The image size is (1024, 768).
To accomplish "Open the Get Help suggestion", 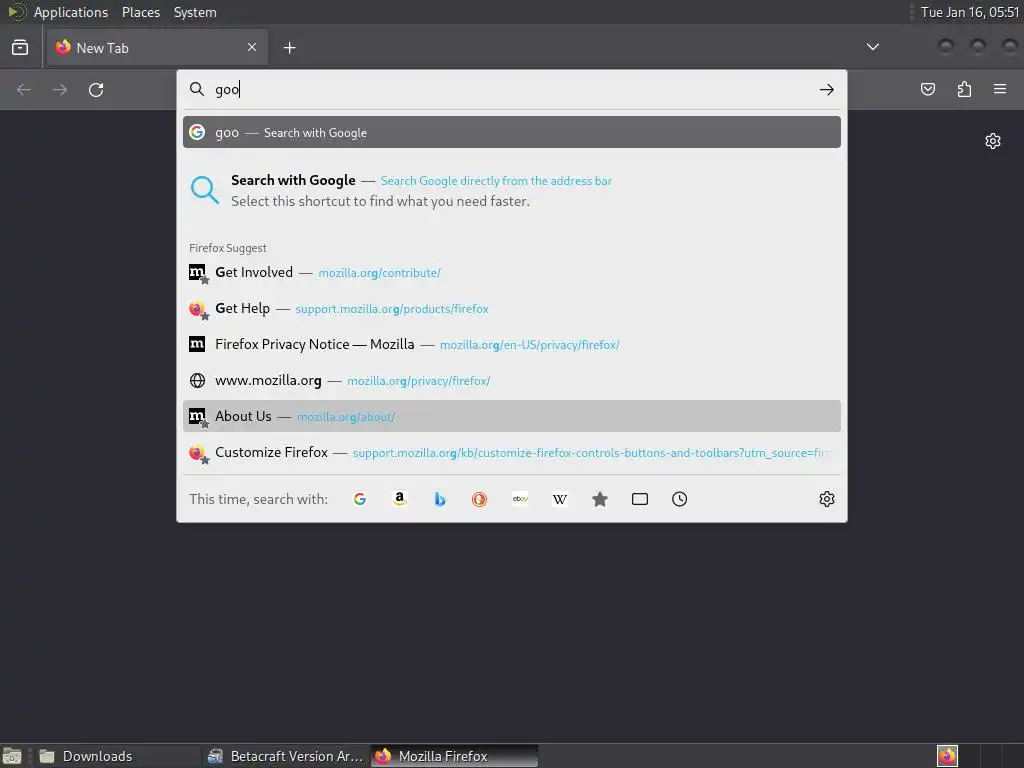I will point(512,308).
